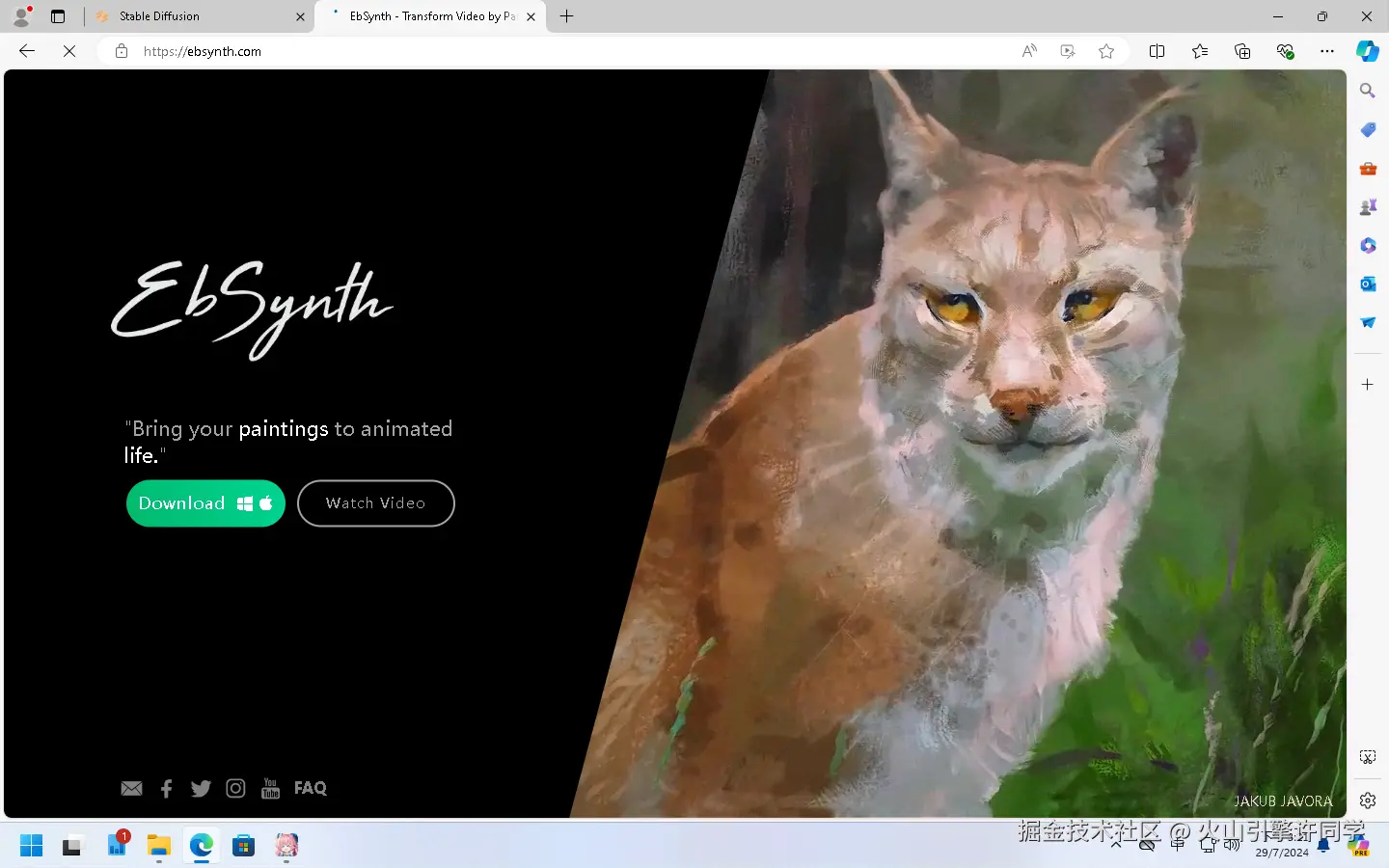Close the EbSynth tab

[x=531, y=16]
